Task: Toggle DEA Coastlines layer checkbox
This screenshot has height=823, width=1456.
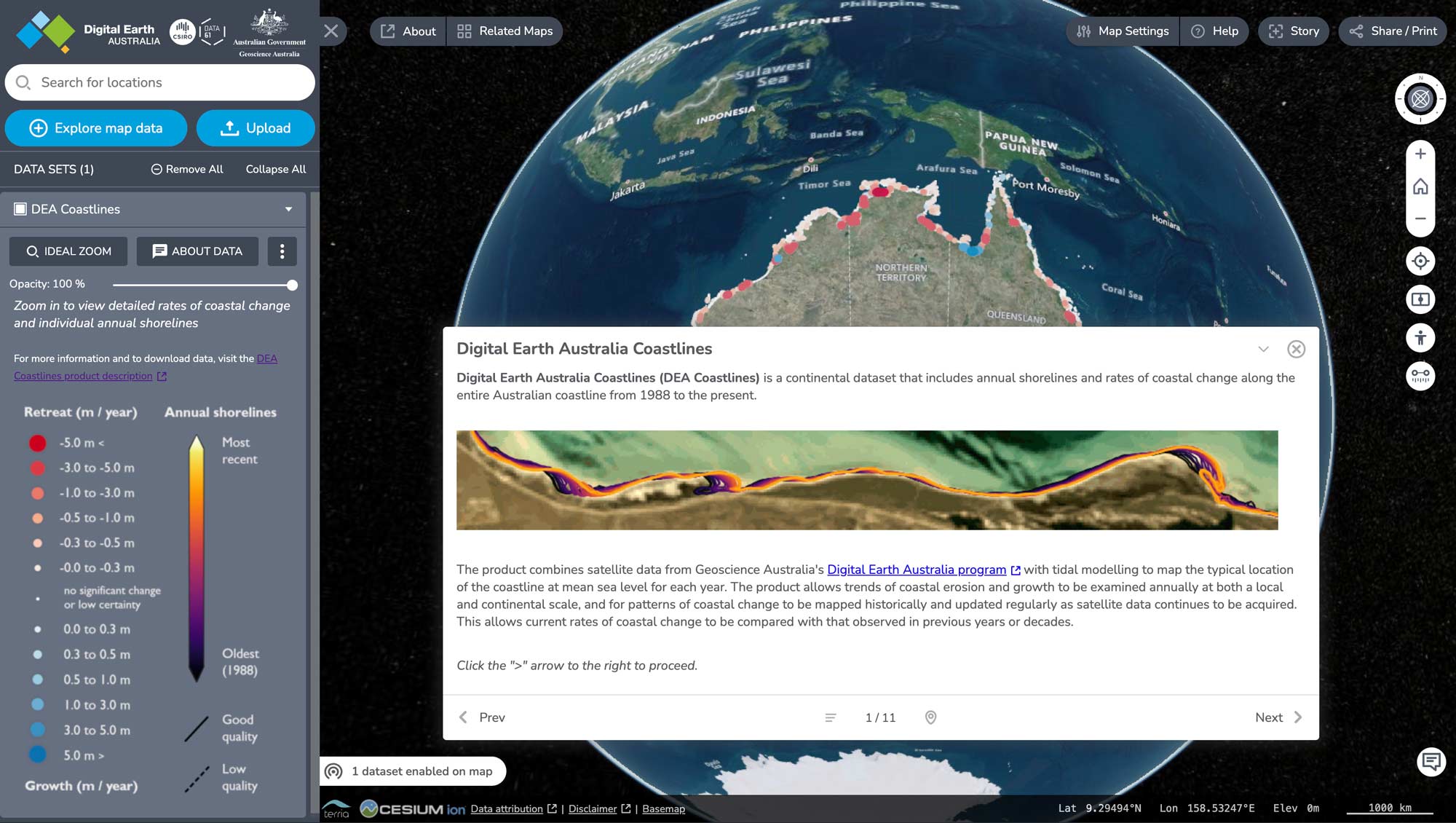Action: (20, 209)
